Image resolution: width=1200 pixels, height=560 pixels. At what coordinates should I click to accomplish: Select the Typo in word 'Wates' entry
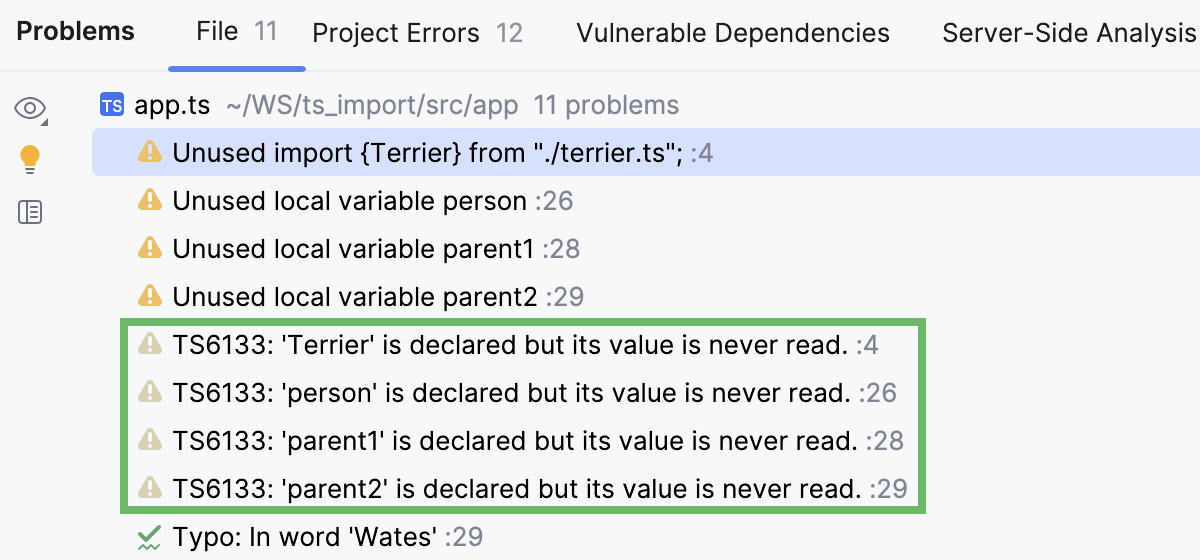(x=304, y=538)
